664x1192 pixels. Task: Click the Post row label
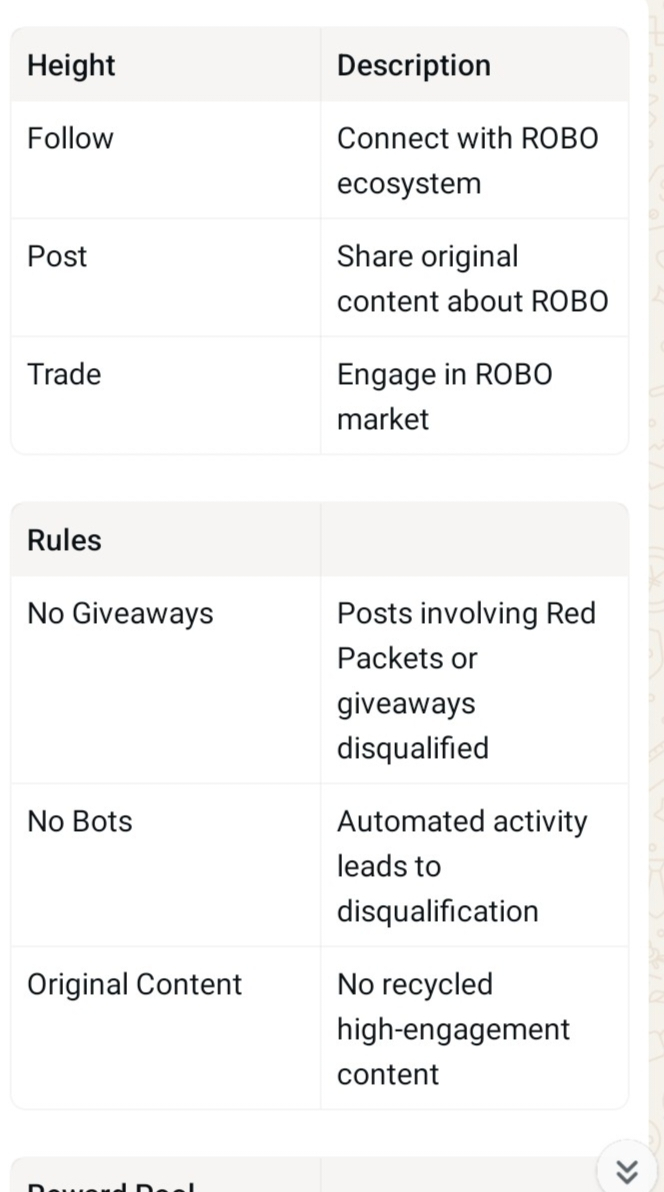[57, 256]
